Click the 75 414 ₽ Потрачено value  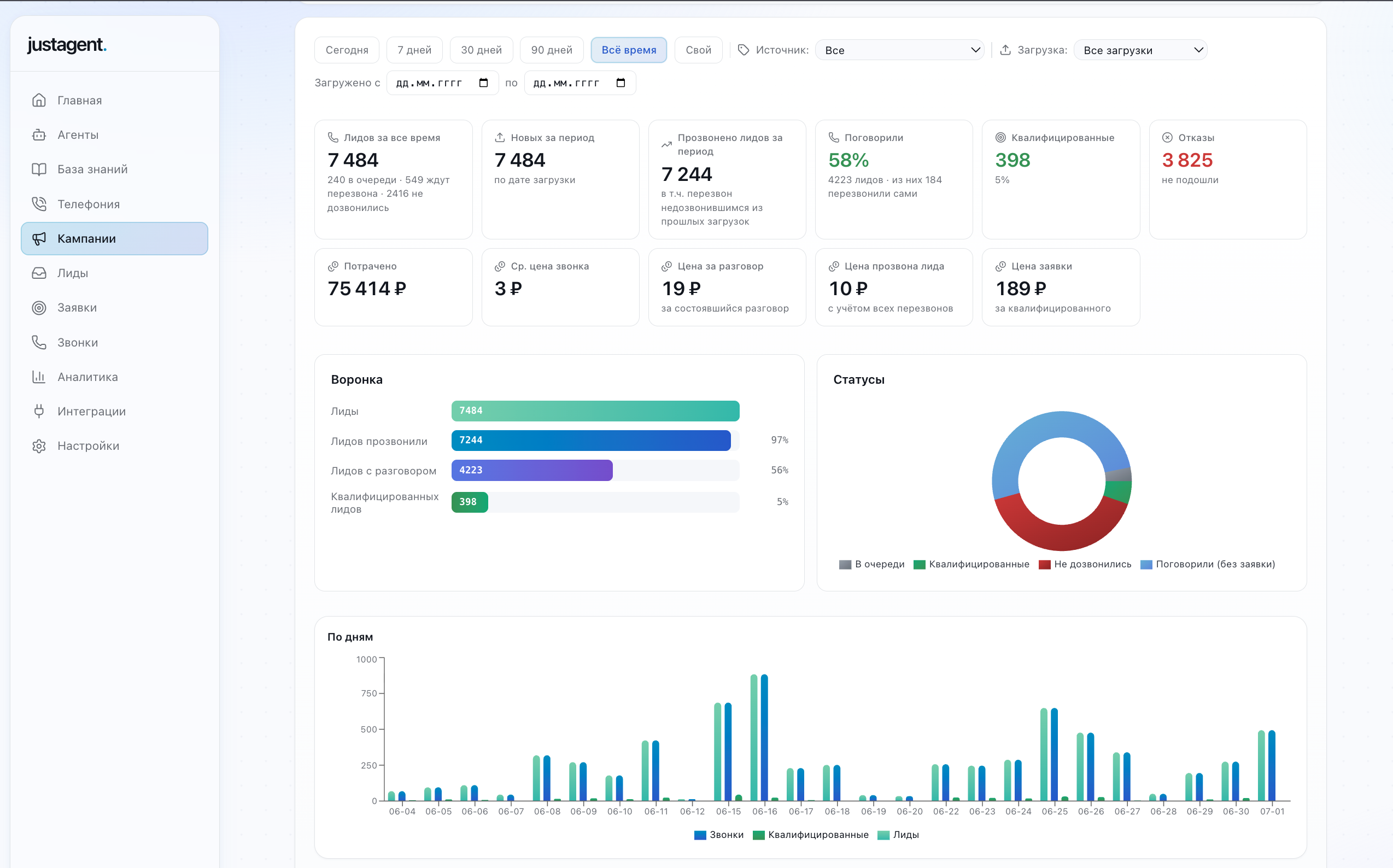[367, 288]
